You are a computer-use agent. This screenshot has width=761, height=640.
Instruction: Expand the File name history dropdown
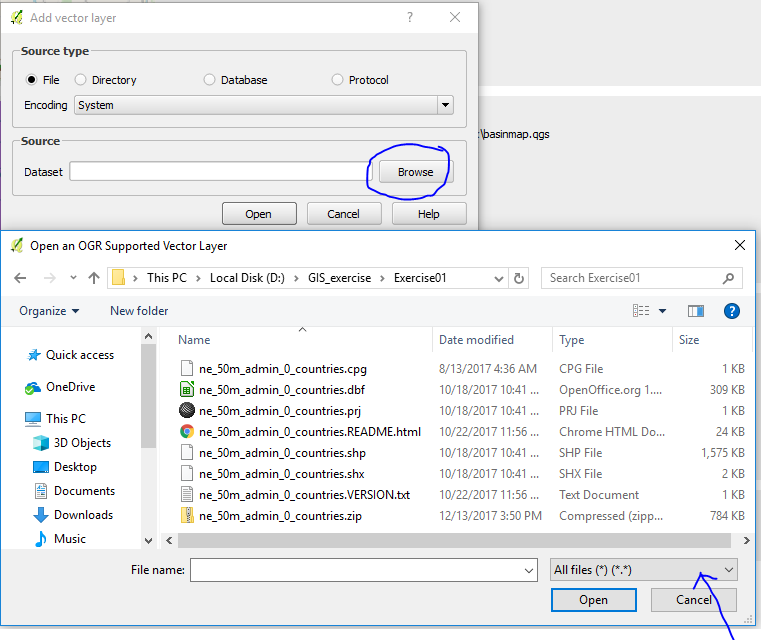(529, 570)
